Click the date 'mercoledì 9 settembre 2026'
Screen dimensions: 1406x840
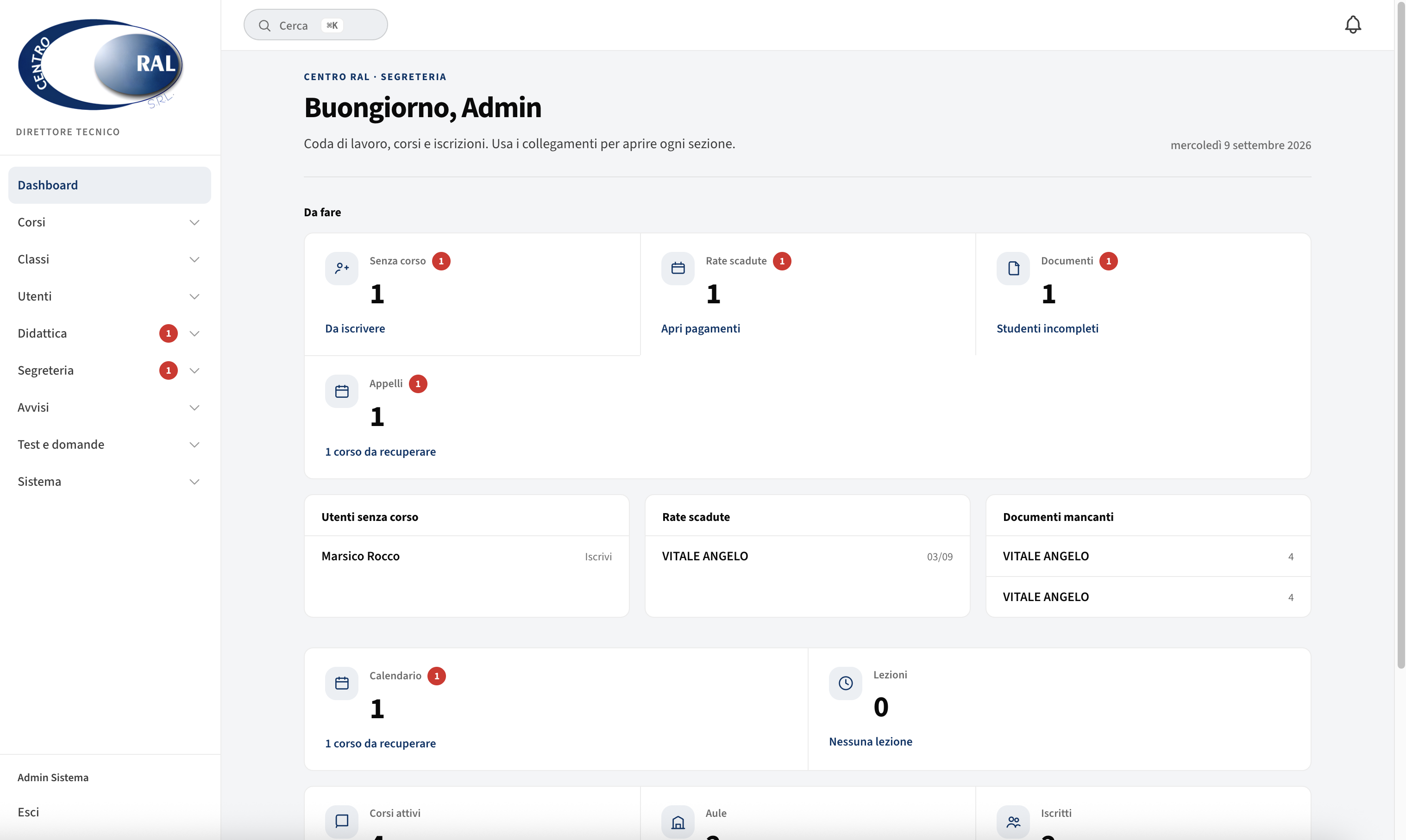click(1240, 145)
